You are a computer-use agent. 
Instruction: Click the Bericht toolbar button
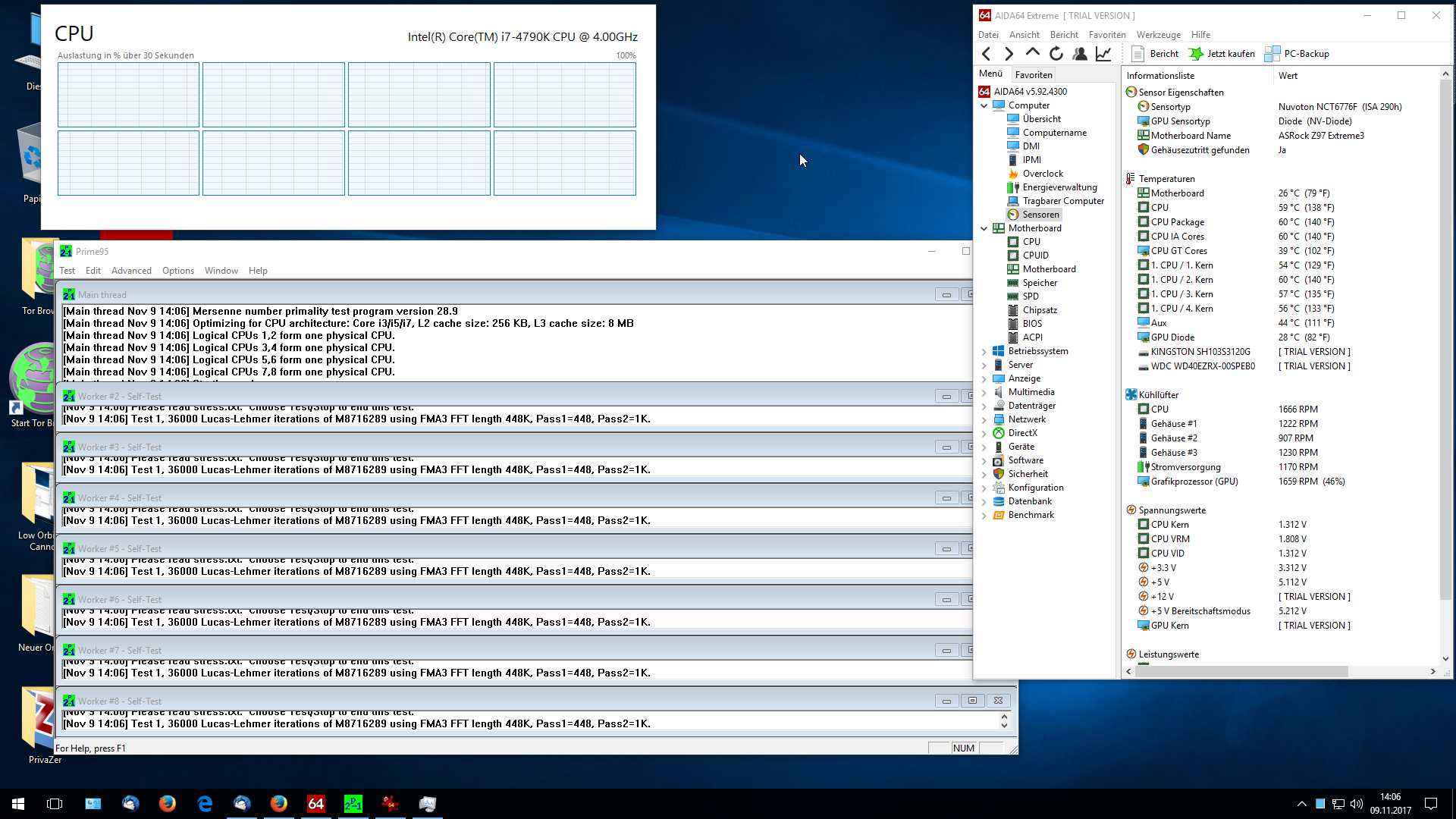point(1155,54)
